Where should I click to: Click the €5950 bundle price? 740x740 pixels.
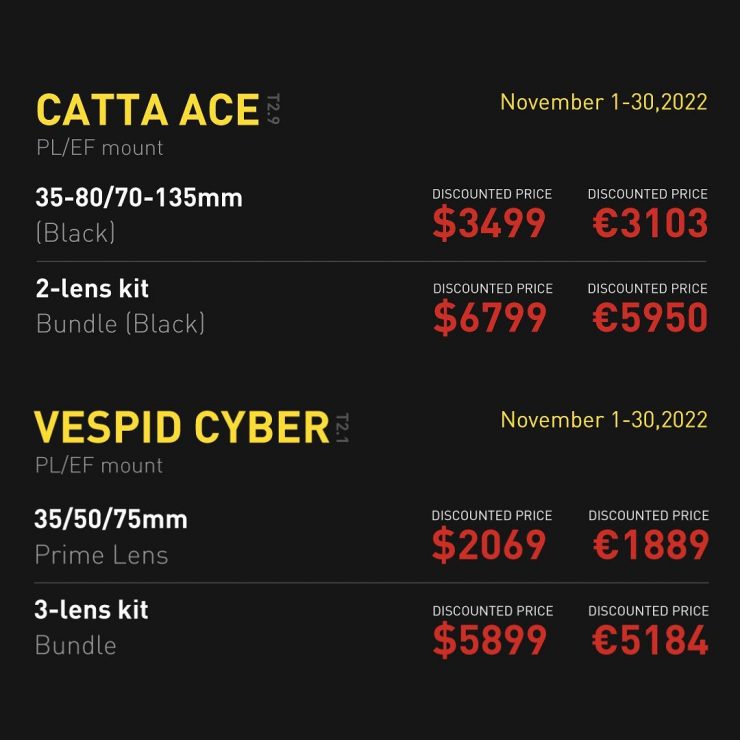tap(649, 318)
